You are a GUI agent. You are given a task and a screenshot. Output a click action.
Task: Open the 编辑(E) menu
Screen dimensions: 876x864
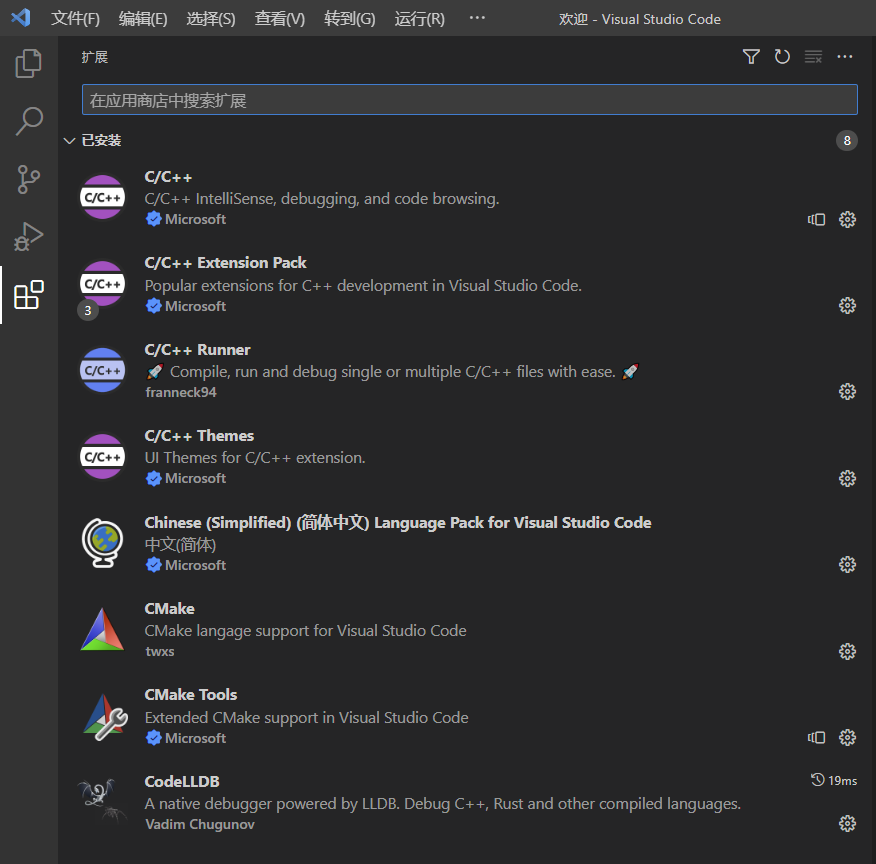click(x=143, y=19)
